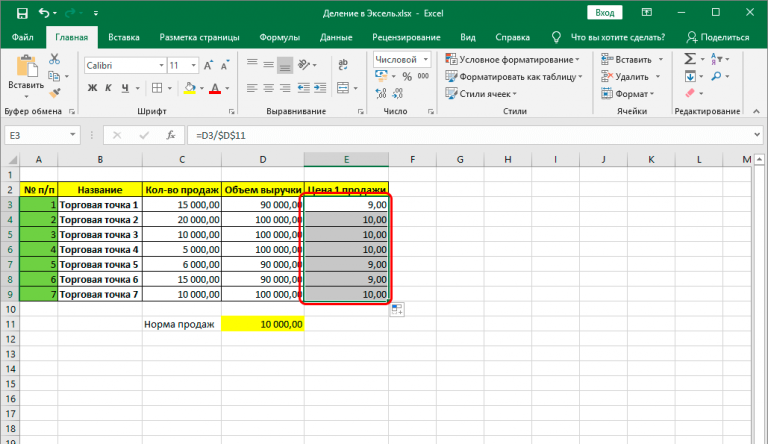Viewport: 768px width, 444px height.
Task: Toggle bold formatting (Ж)
Action: [91, 88]
